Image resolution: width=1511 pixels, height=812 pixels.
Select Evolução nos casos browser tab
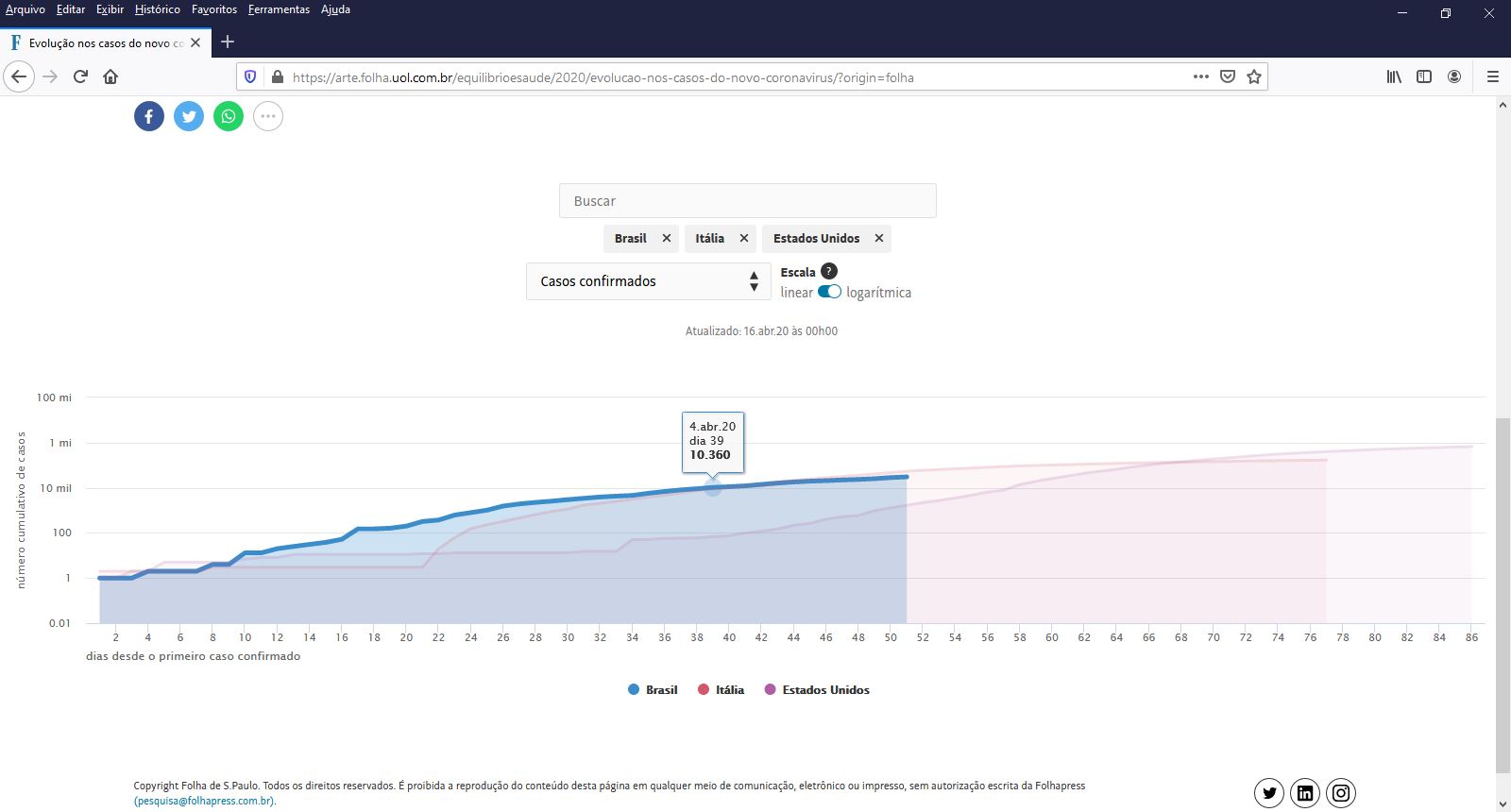(x=105, y=42)
